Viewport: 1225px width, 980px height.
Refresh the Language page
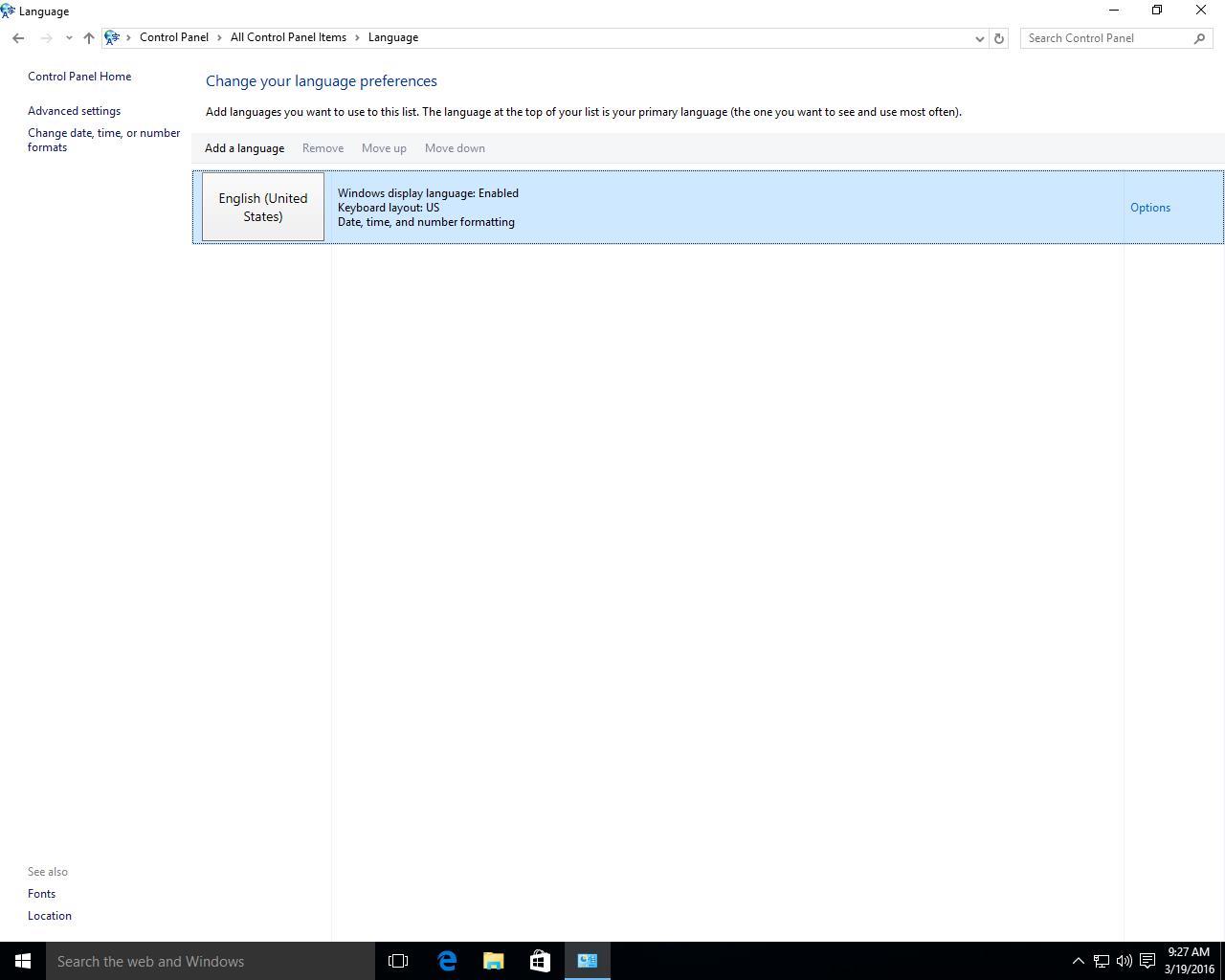tap(999, 38)
